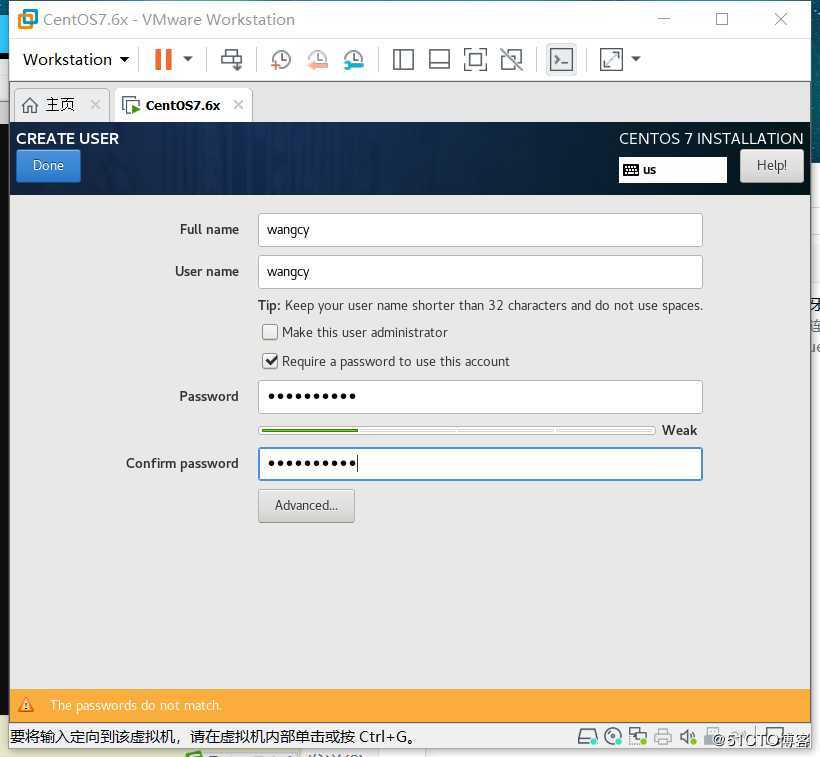Close the VMware Workstation window

pos(781,19)
